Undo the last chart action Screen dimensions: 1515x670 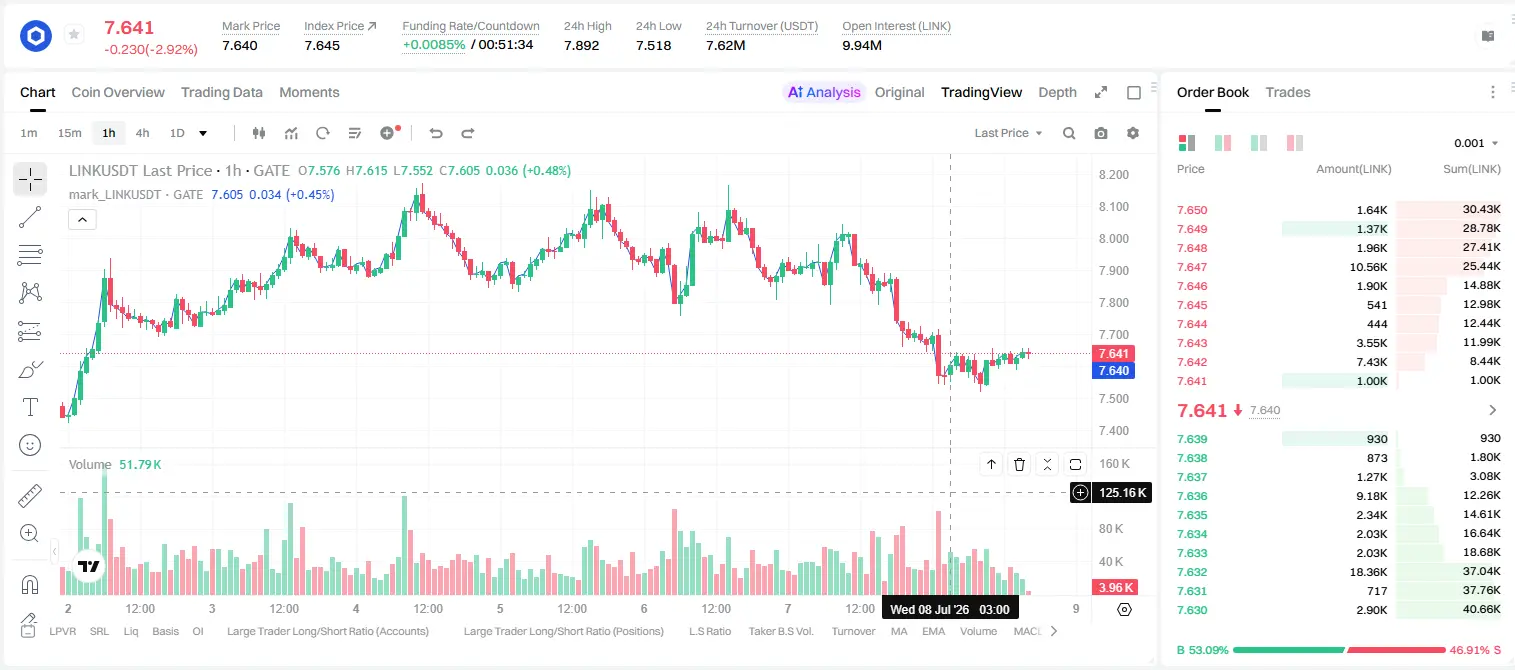pos(435,133)
